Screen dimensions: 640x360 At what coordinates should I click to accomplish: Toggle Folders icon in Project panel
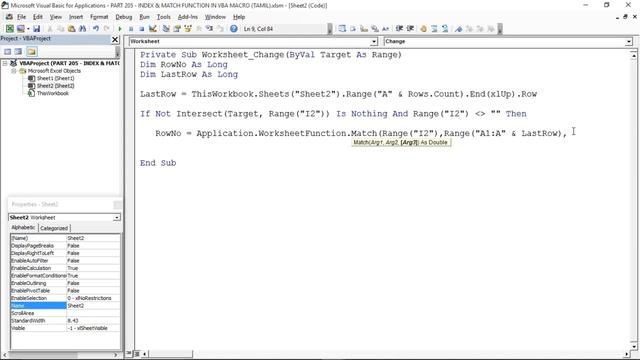pos(32,51)
